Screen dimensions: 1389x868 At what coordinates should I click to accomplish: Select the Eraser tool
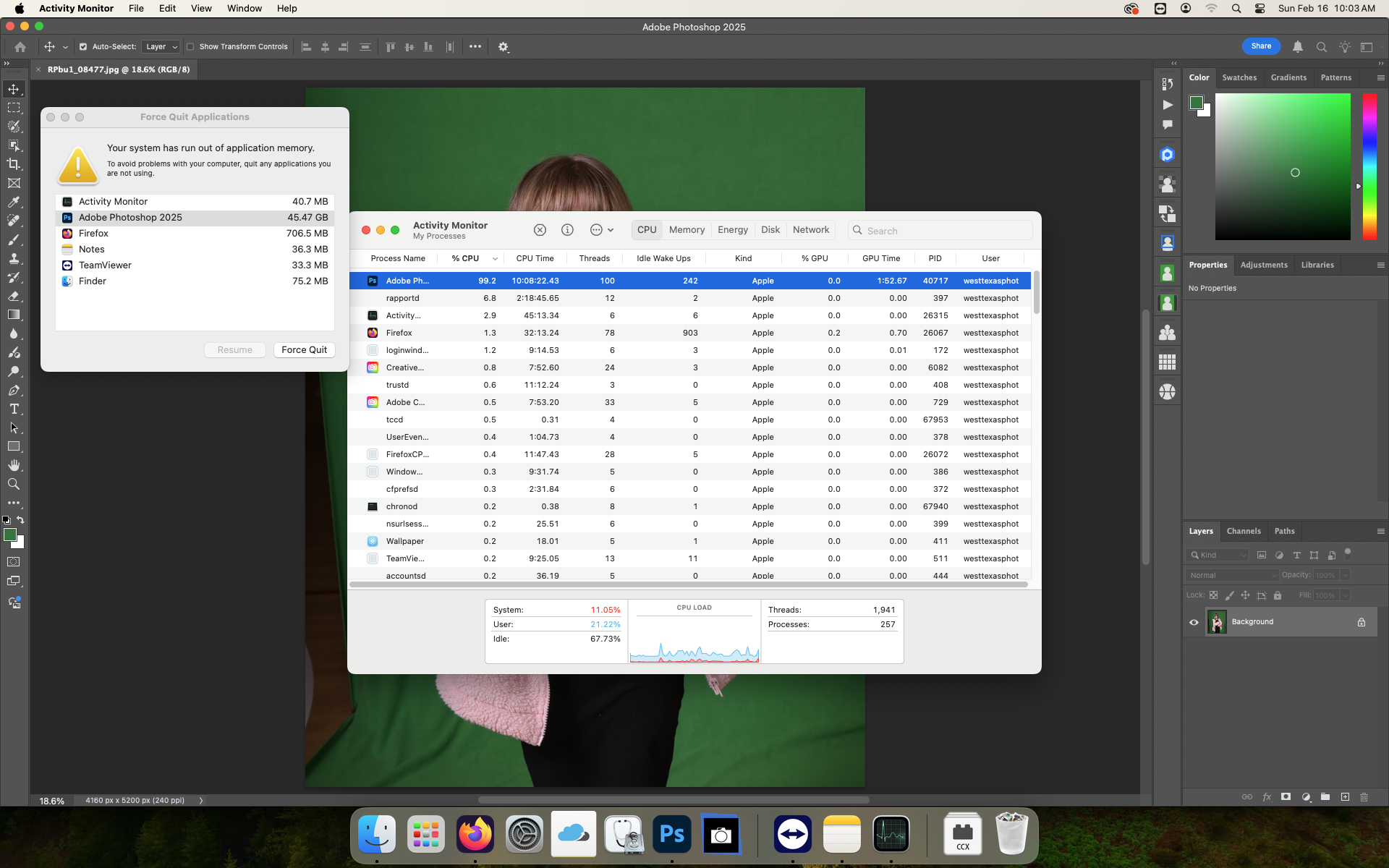click(14, 296)
